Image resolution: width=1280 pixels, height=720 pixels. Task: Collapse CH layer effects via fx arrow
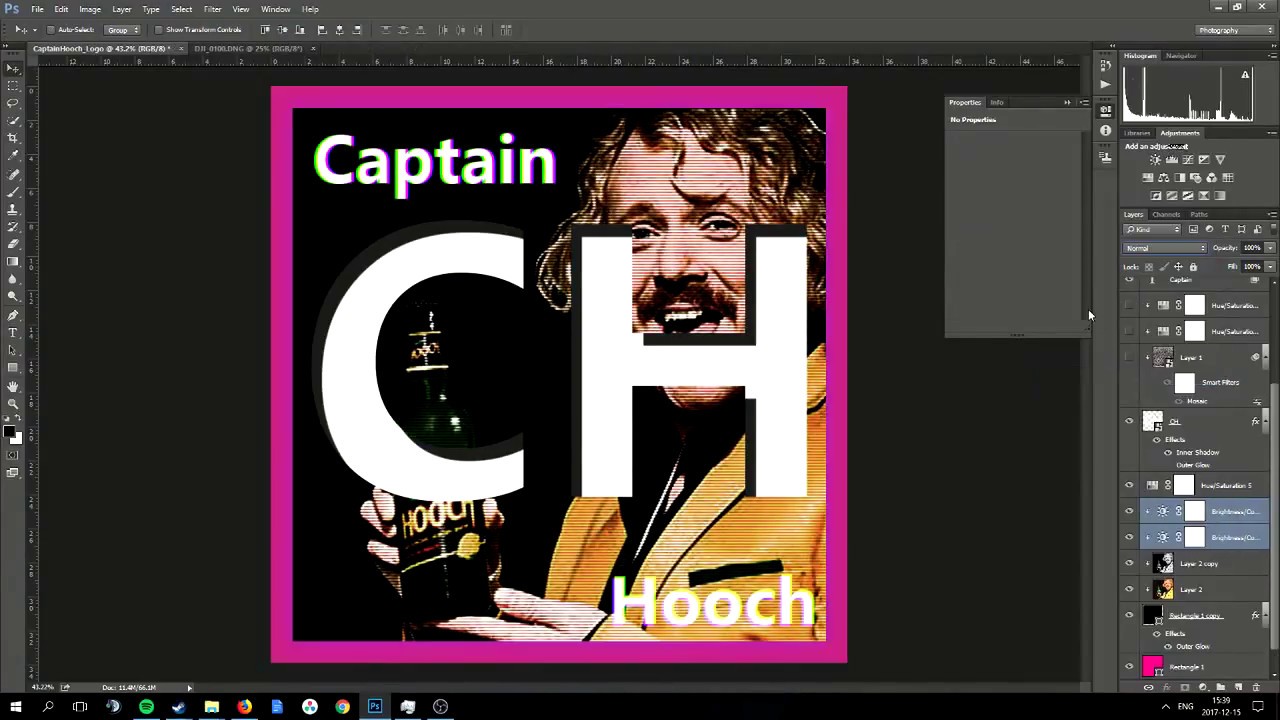point(1267,421)
